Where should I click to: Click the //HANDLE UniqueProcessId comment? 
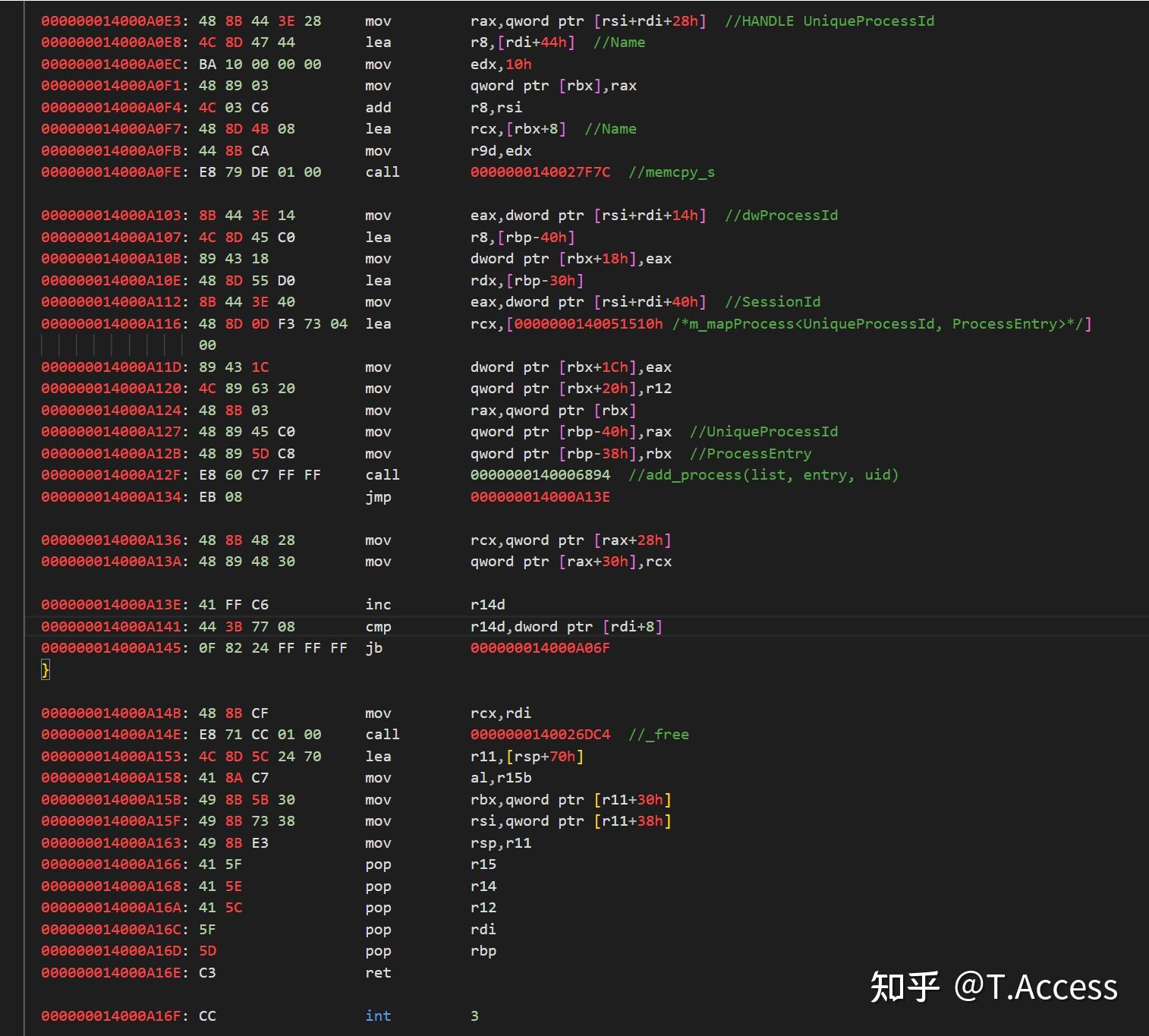(x=829, y=21)
